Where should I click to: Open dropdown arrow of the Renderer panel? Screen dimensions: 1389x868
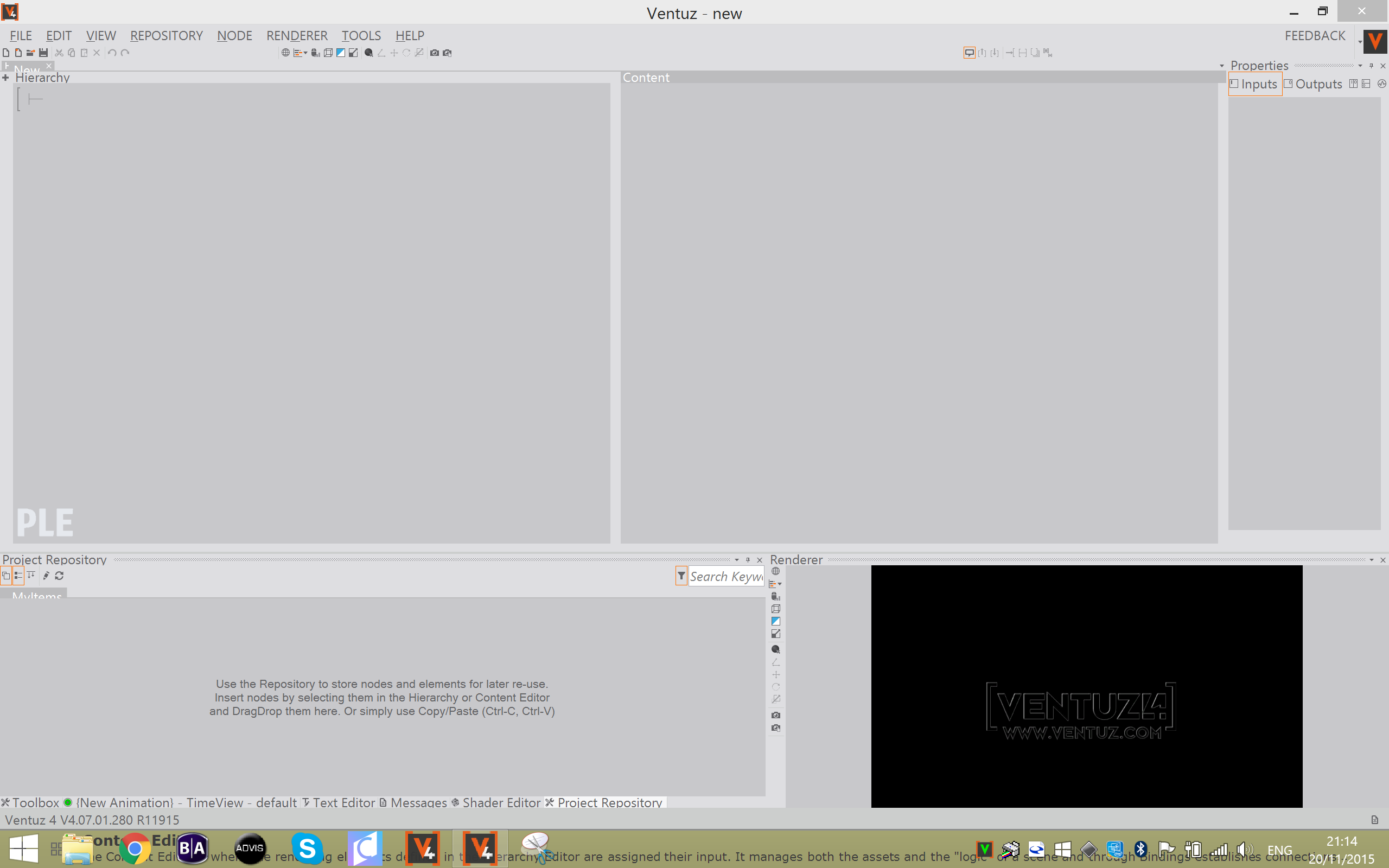1371,560
